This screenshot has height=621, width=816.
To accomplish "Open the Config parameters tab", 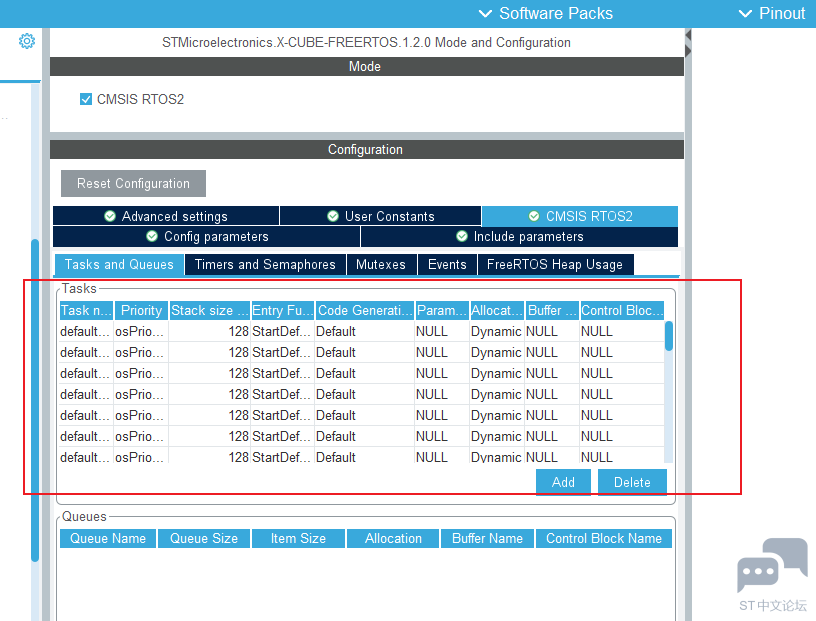I will [207, 236].
